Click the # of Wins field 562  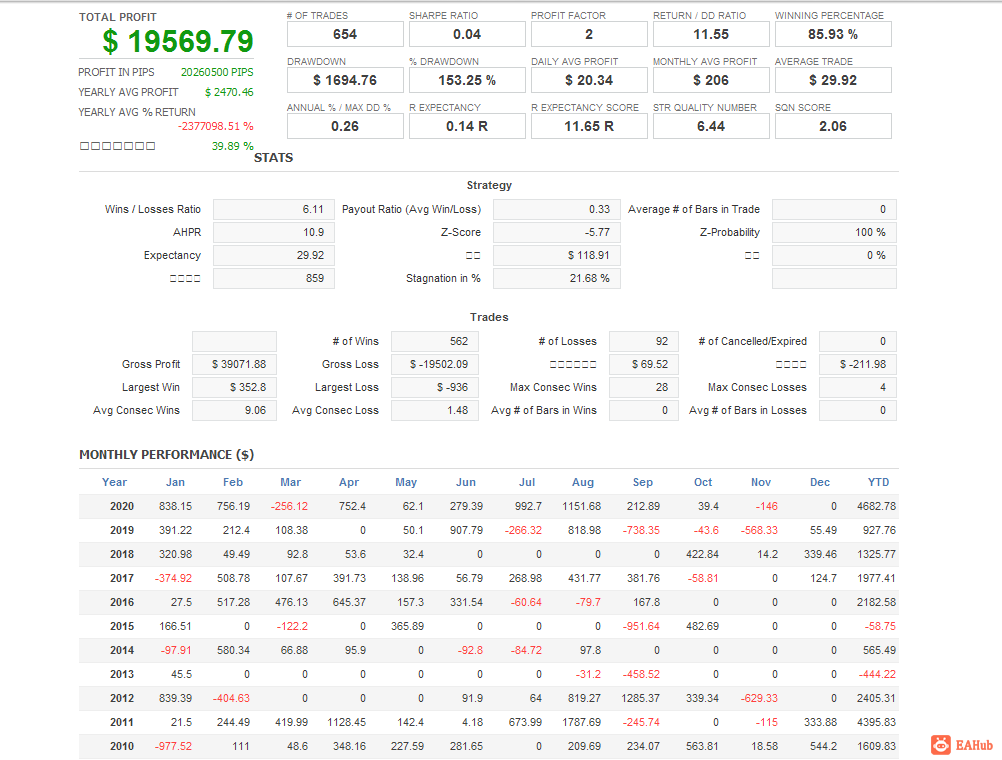(x=435, y=341)
